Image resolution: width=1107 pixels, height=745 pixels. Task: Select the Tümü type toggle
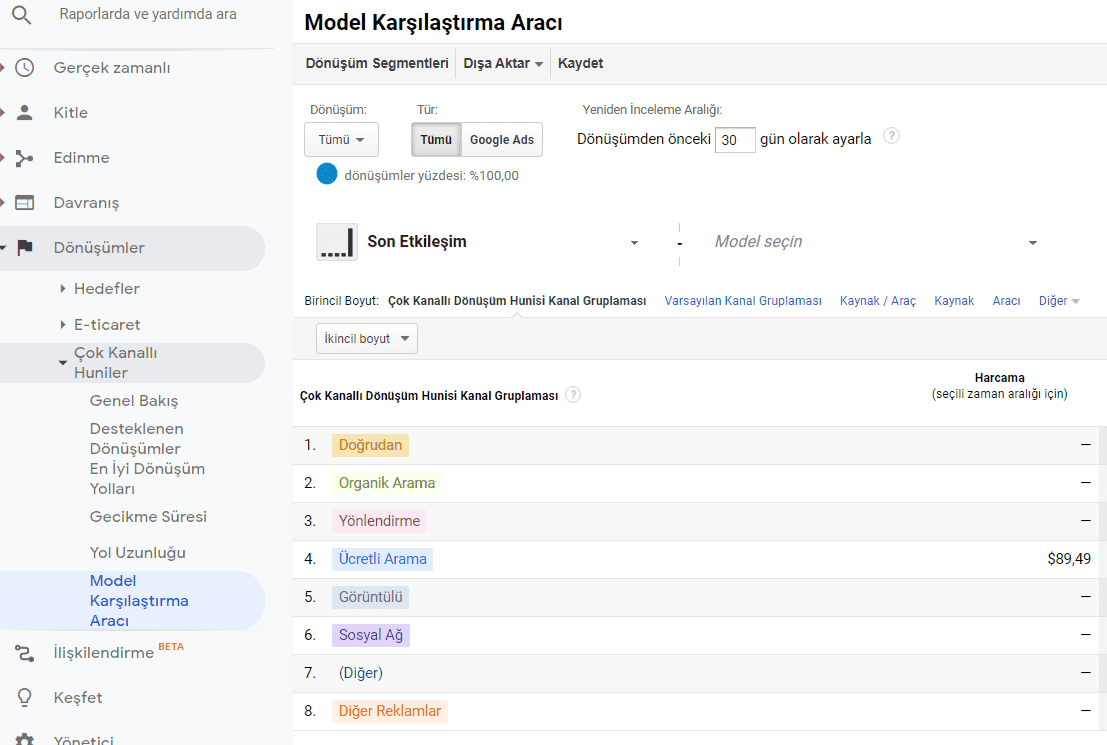pyautogui.click(x=435, y=140)
